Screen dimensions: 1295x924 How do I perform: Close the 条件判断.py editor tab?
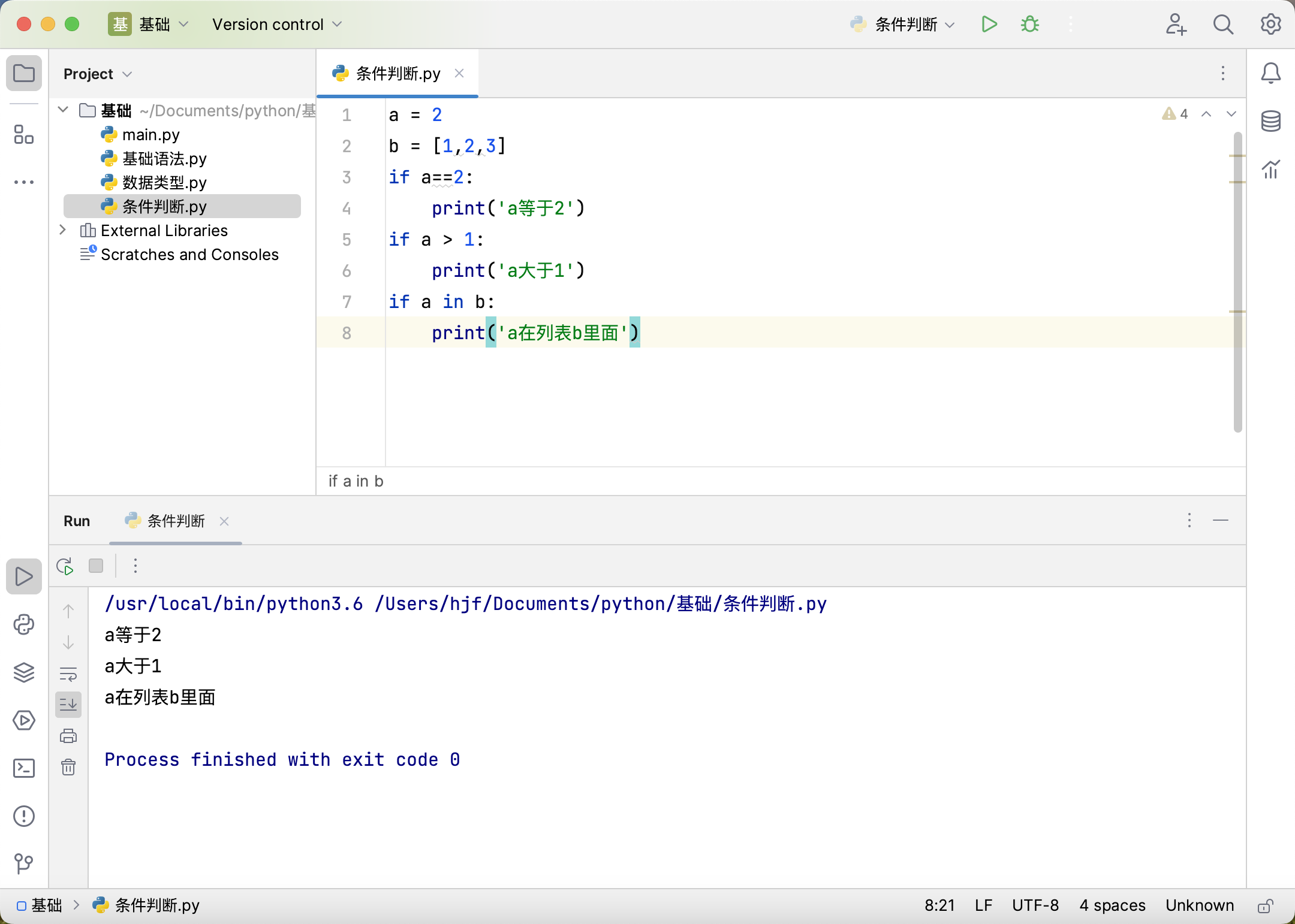(459, 73)
